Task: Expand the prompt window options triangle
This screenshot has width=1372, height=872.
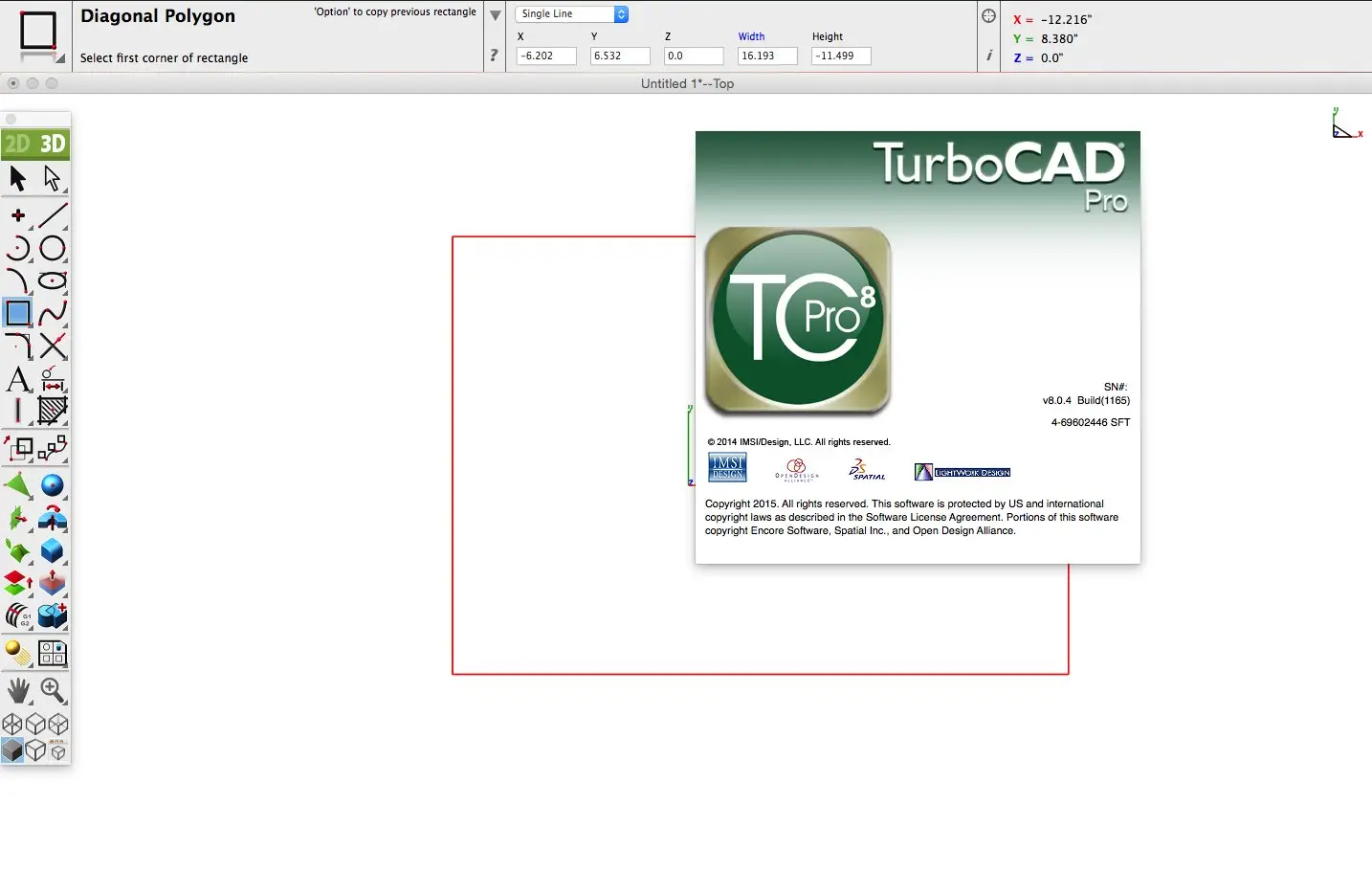Action: 495,15
